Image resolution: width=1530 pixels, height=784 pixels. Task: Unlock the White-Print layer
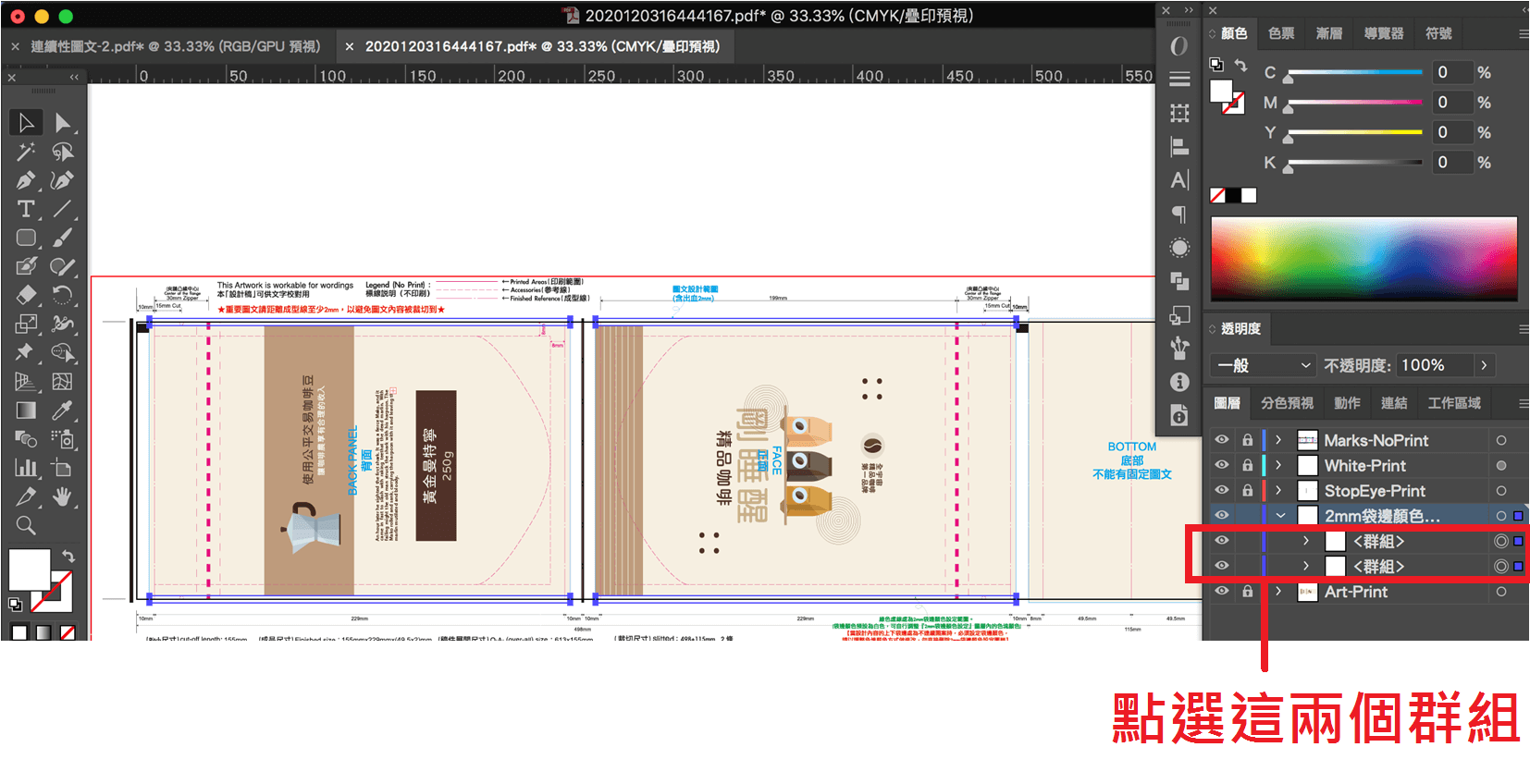pos(1247,465)
